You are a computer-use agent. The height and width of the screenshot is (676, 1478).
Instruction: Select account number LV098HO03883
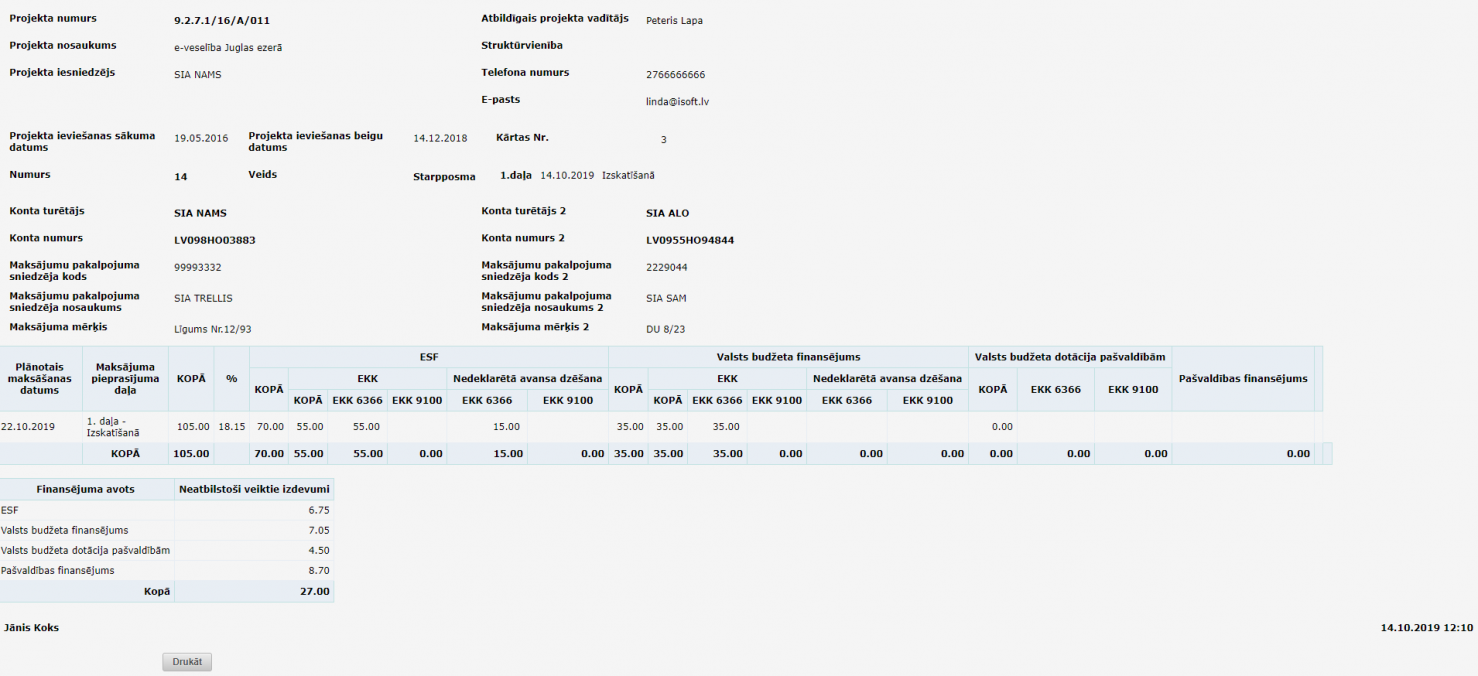[x=214, y=240]
